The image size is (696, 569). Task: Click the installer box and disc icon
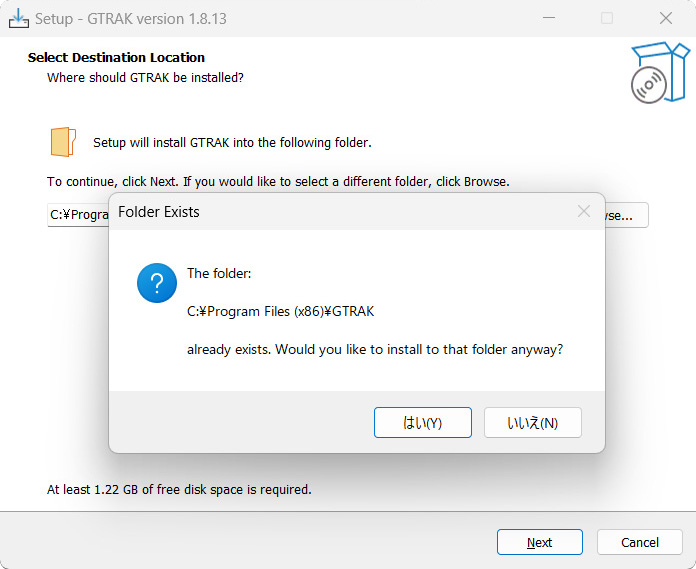(660, 73)
